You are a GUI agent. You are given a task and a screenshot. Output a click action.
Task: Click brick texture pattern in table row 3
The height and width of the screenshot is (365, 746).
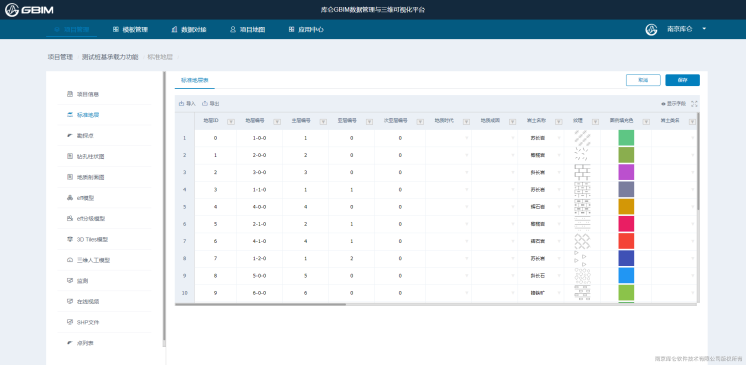582,172
